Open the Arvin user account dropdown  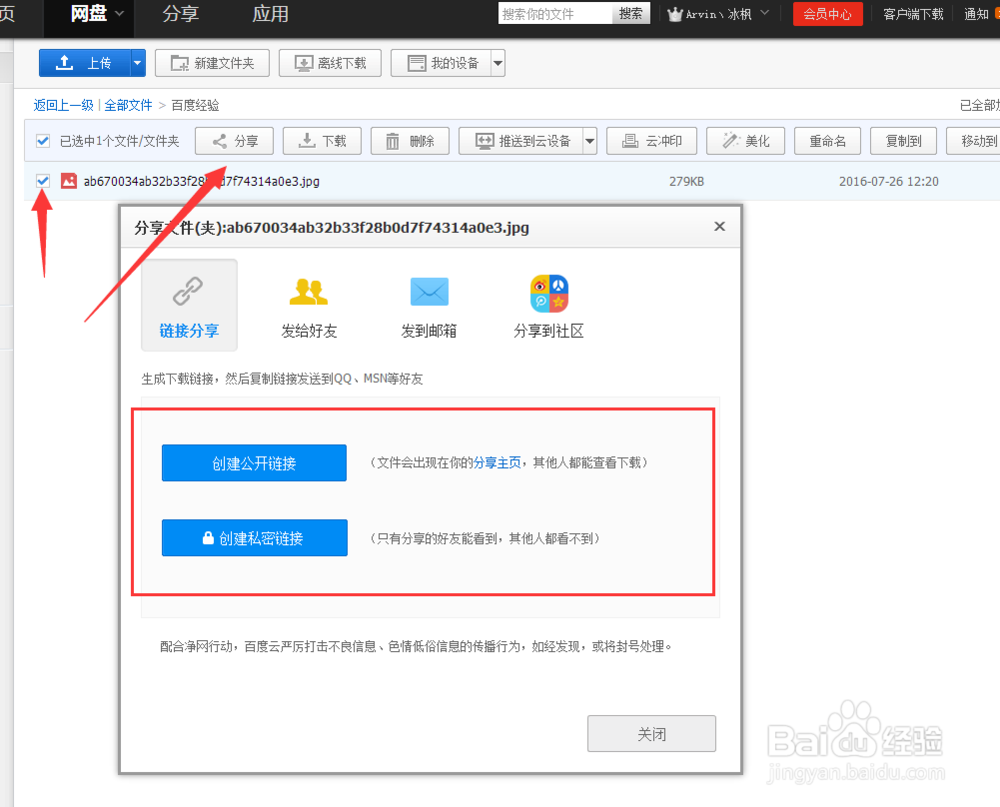click(719, 14)
